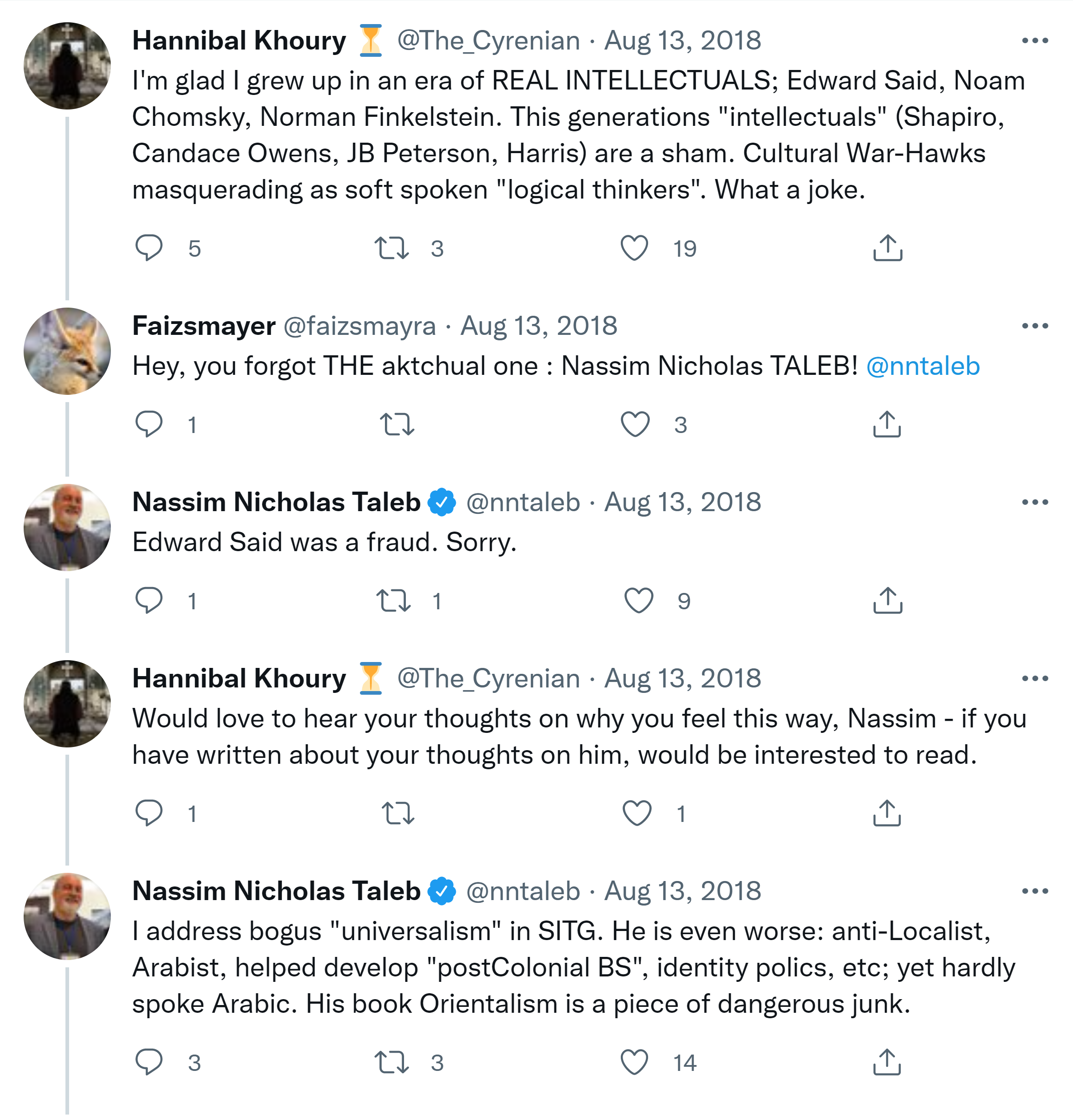Viewport: 1073px width, 1120px height.
Task: Share Hannibal Khoury's first tweet
Action: coord(887,248)
